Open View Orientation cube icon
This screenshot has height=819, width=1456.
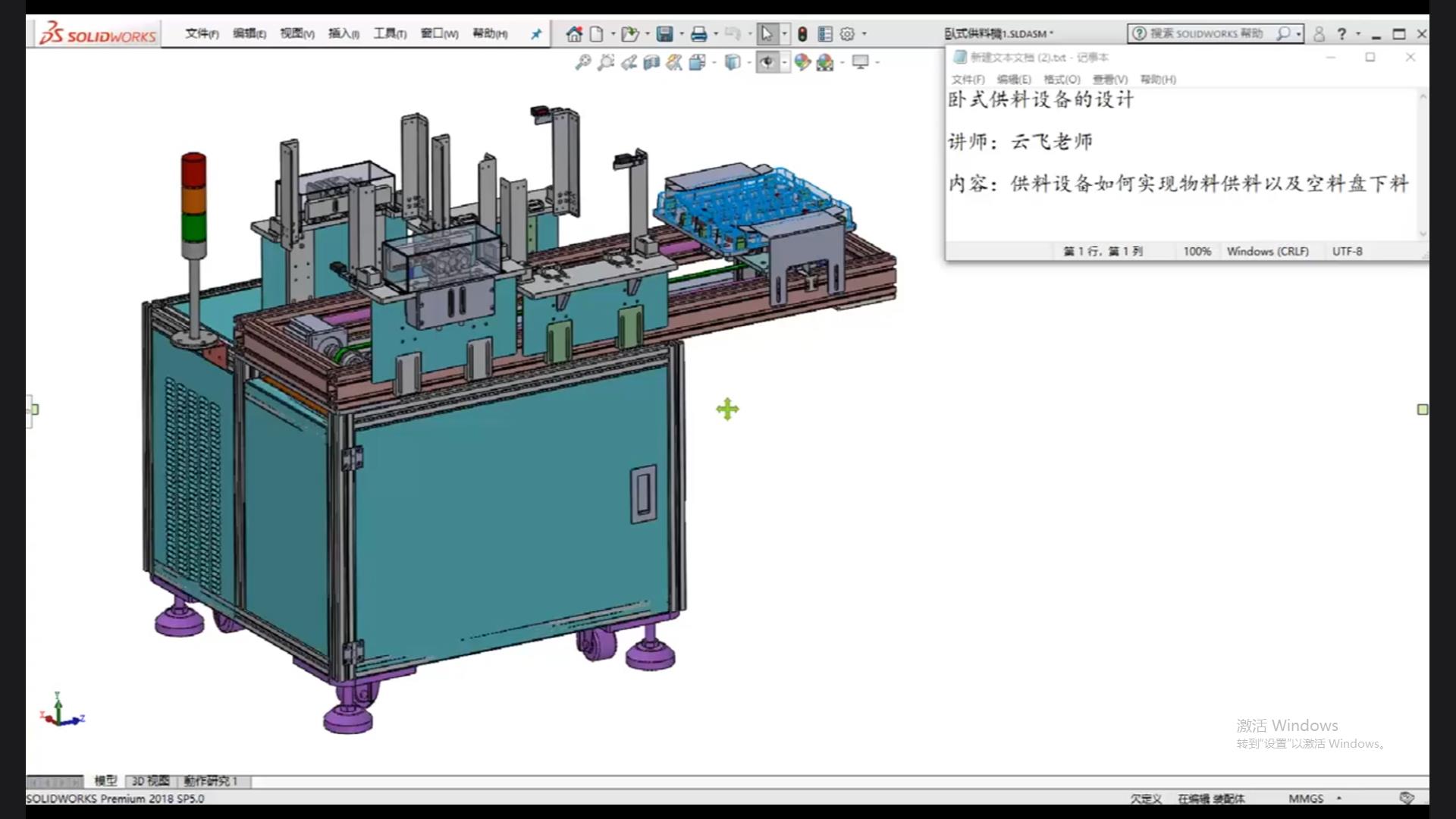click(x=698, y=62)
